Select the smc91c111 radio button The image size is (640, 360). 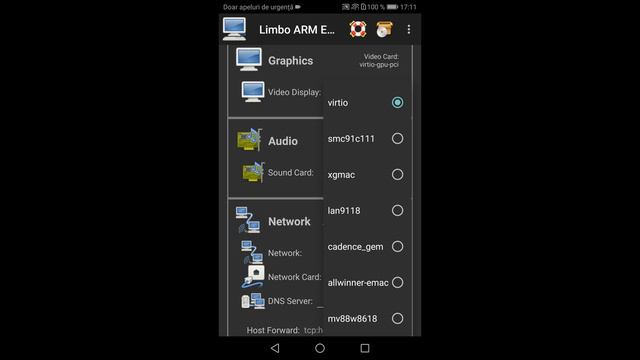pos(397,138)
